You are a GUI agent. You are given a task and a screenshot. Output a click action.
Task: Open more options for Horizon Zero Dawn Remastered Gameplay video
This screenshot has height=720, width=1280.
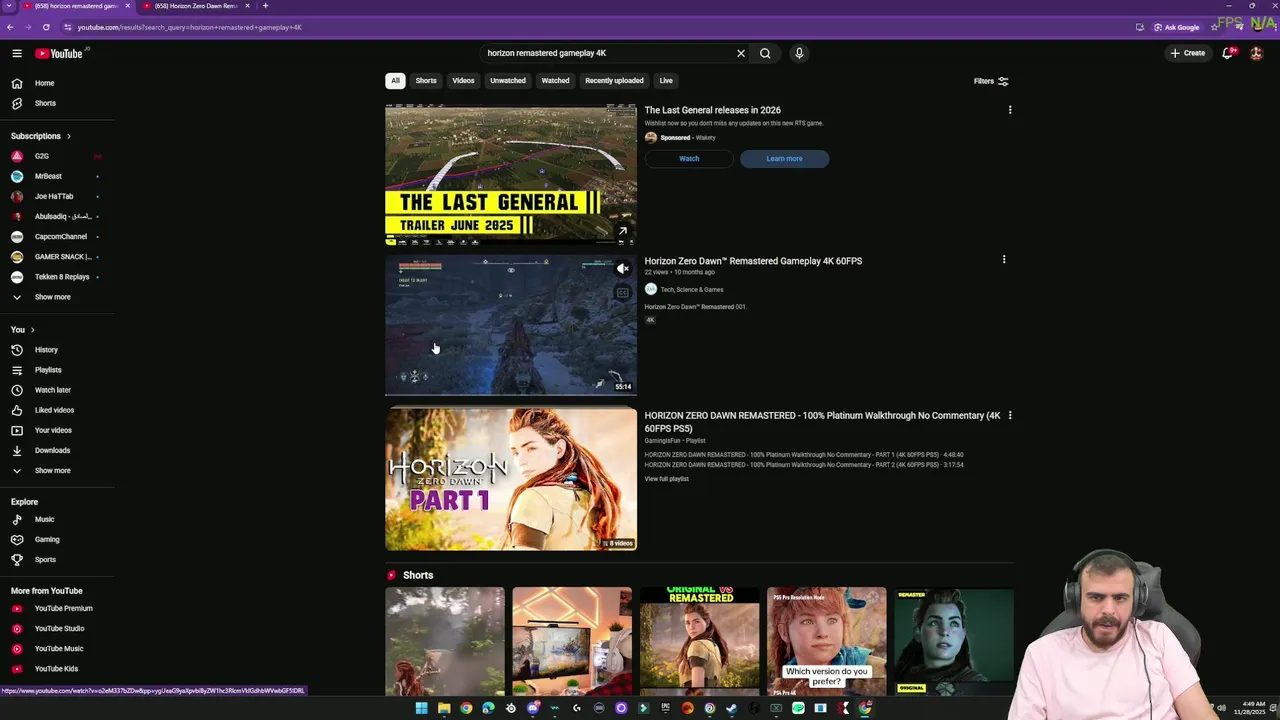coord(1004,260)
